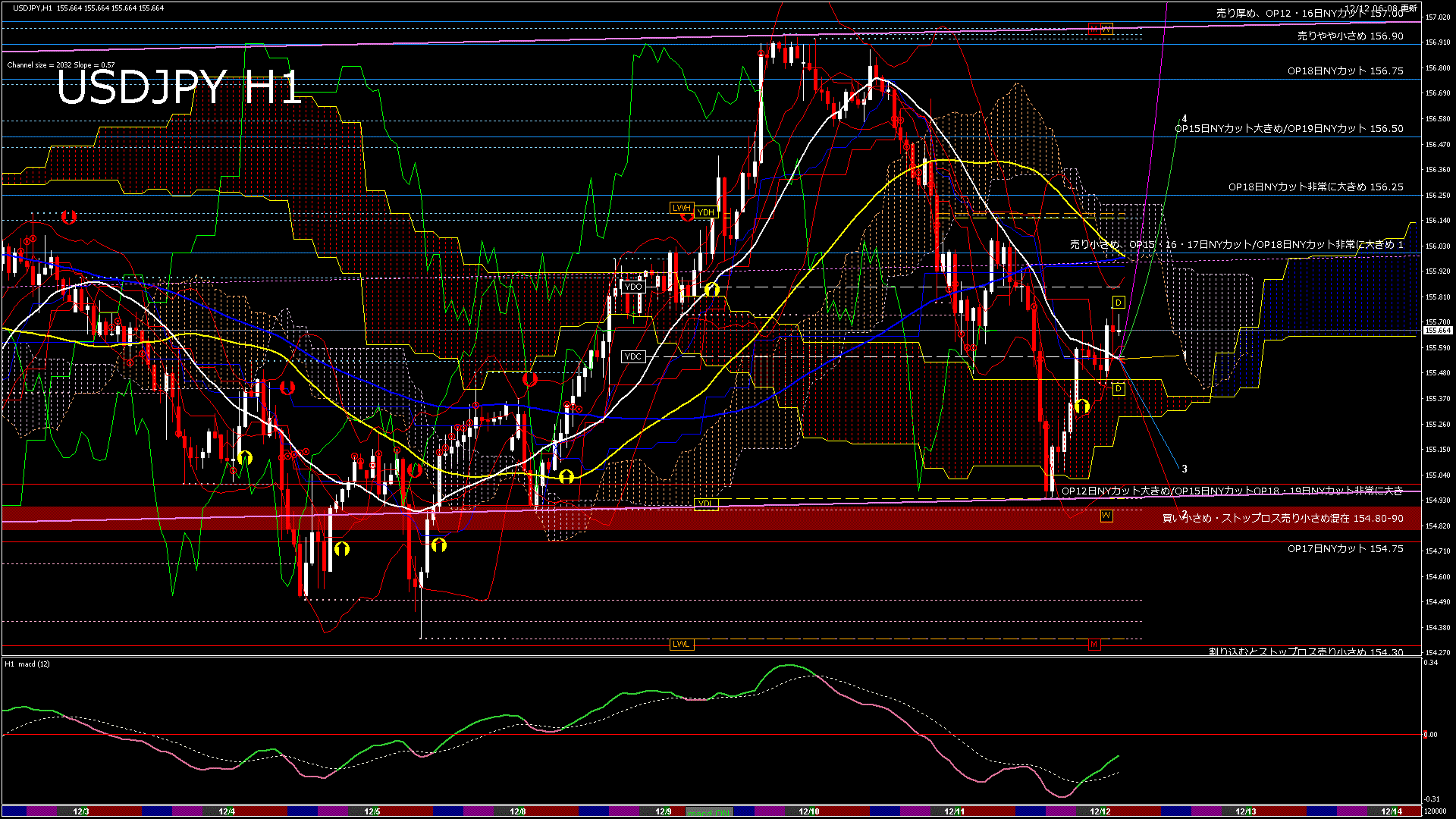Click the YDL marker near the magenta channel line
This screenshot has height=819, width=1456.
point(705,504)
